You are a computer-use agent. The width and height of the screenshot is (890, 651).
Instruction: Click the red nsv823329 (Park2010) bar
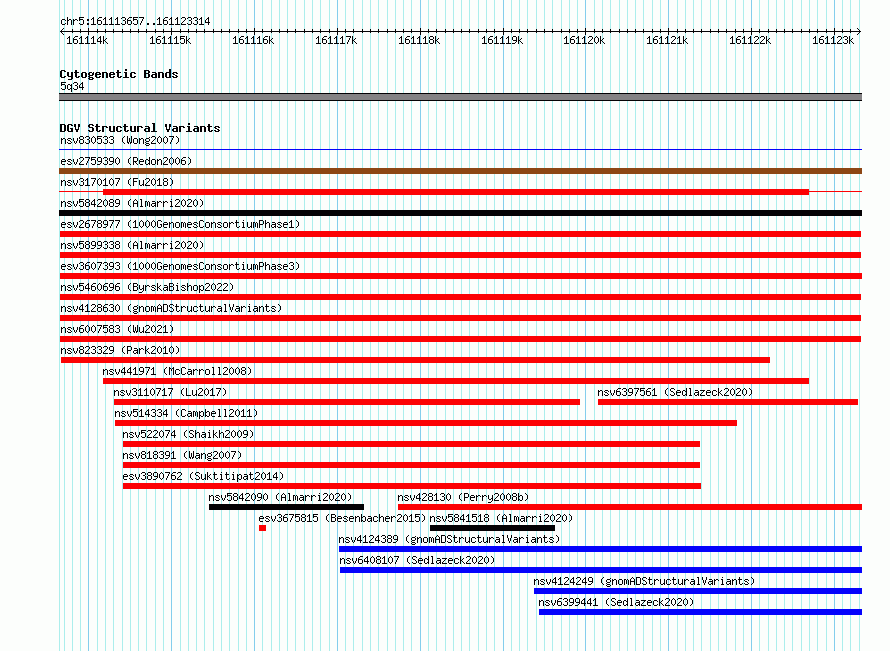[x=415, y=360]
